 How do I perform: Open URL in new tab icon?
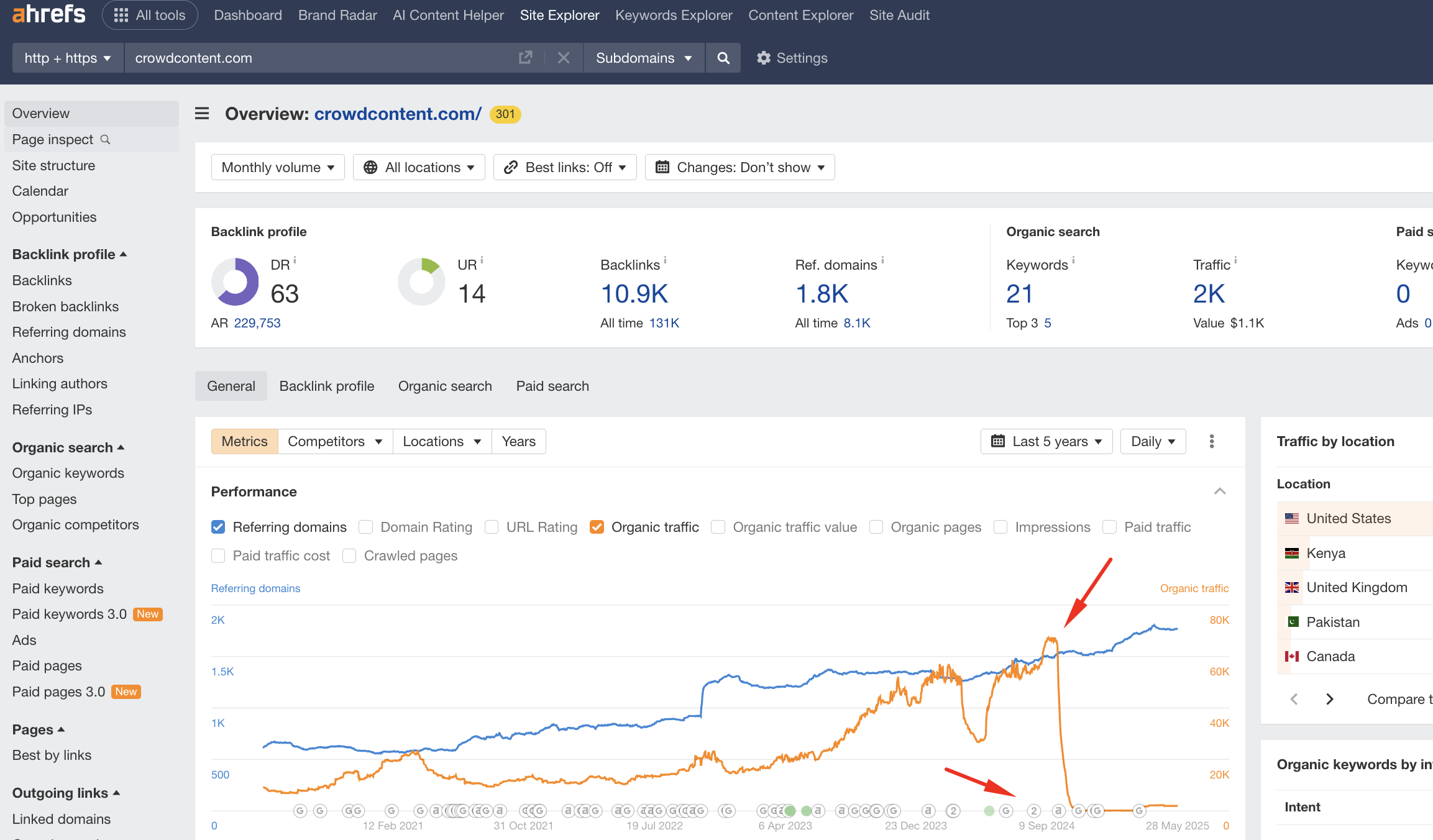tap(525, 58)
